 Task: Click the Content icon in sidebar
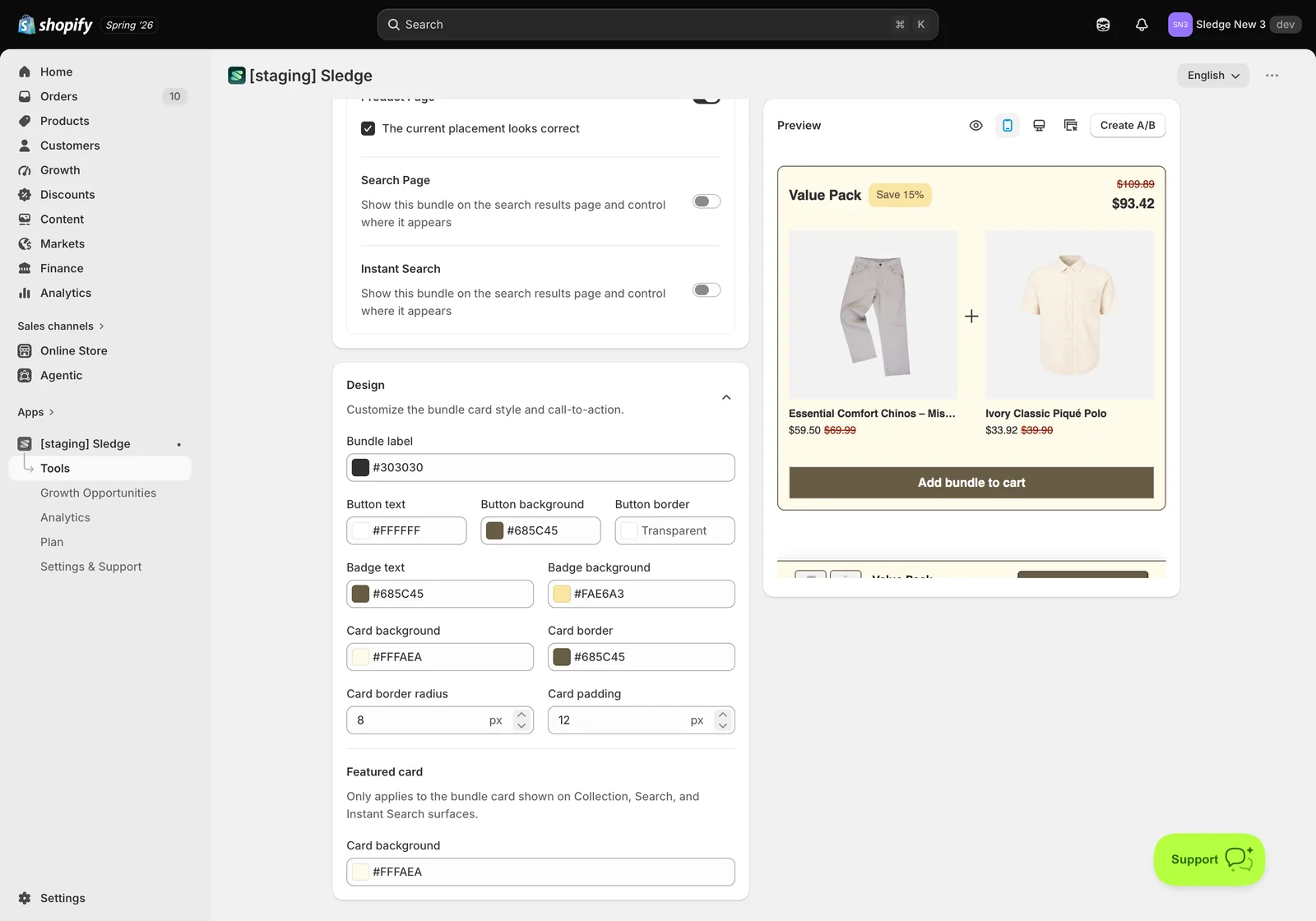point(25,220)
